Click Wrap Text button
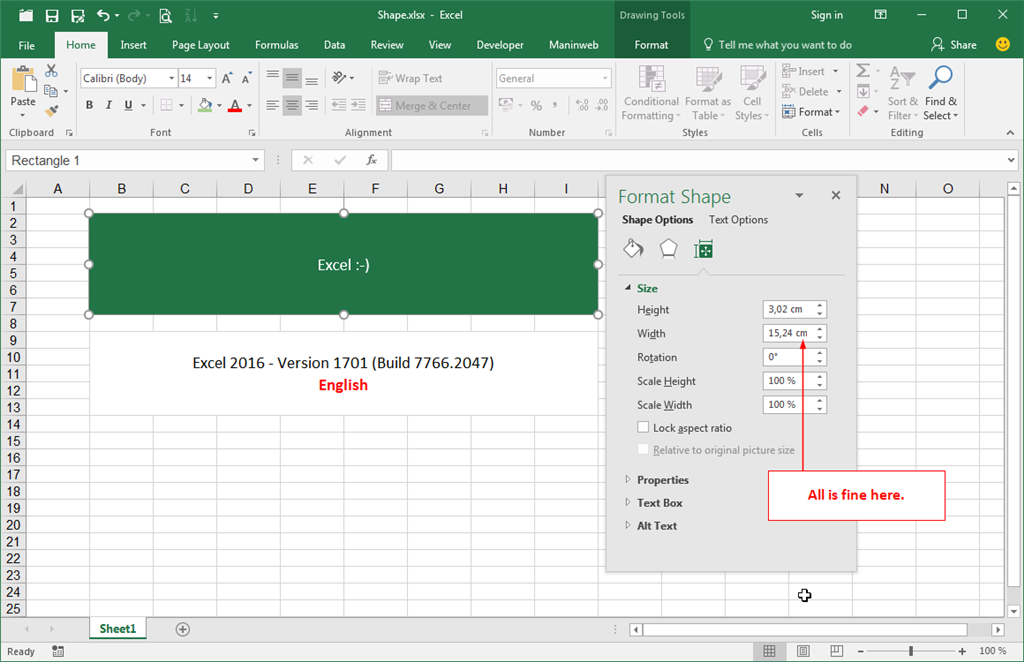The height and width of the screenshot is (662, 1024). pyautogui.click(x=411, y=78)
